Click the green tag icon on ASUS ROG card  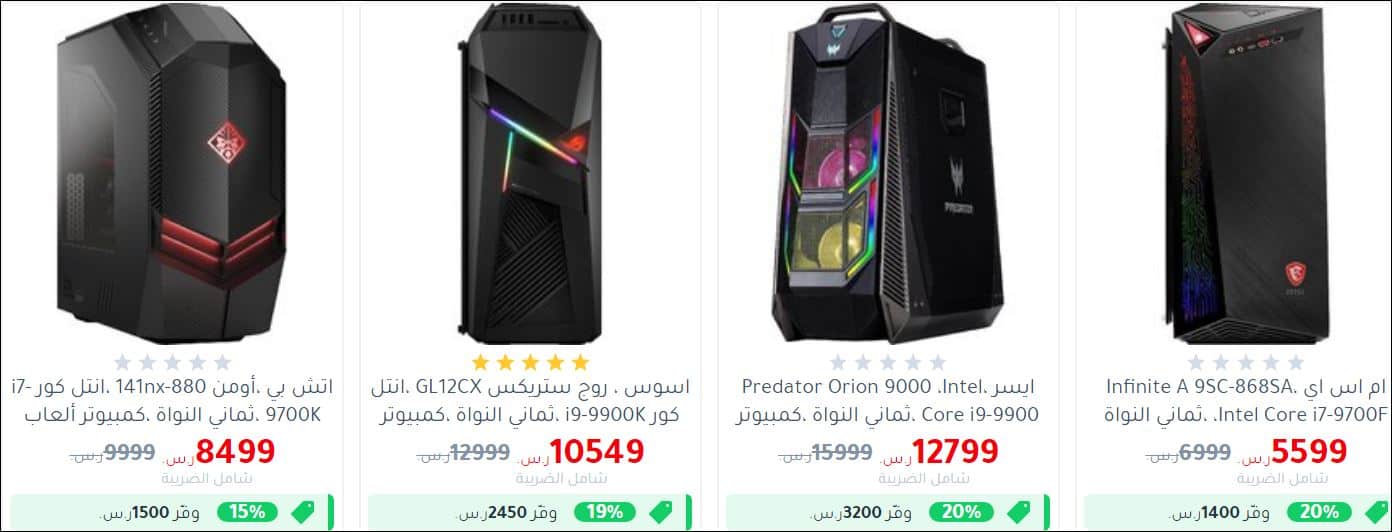(x=659, y=512)
